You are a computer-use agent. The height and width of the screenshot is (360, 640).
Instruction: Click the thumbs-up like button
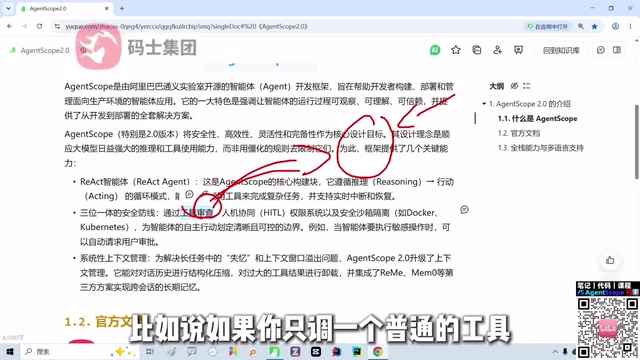610,260
